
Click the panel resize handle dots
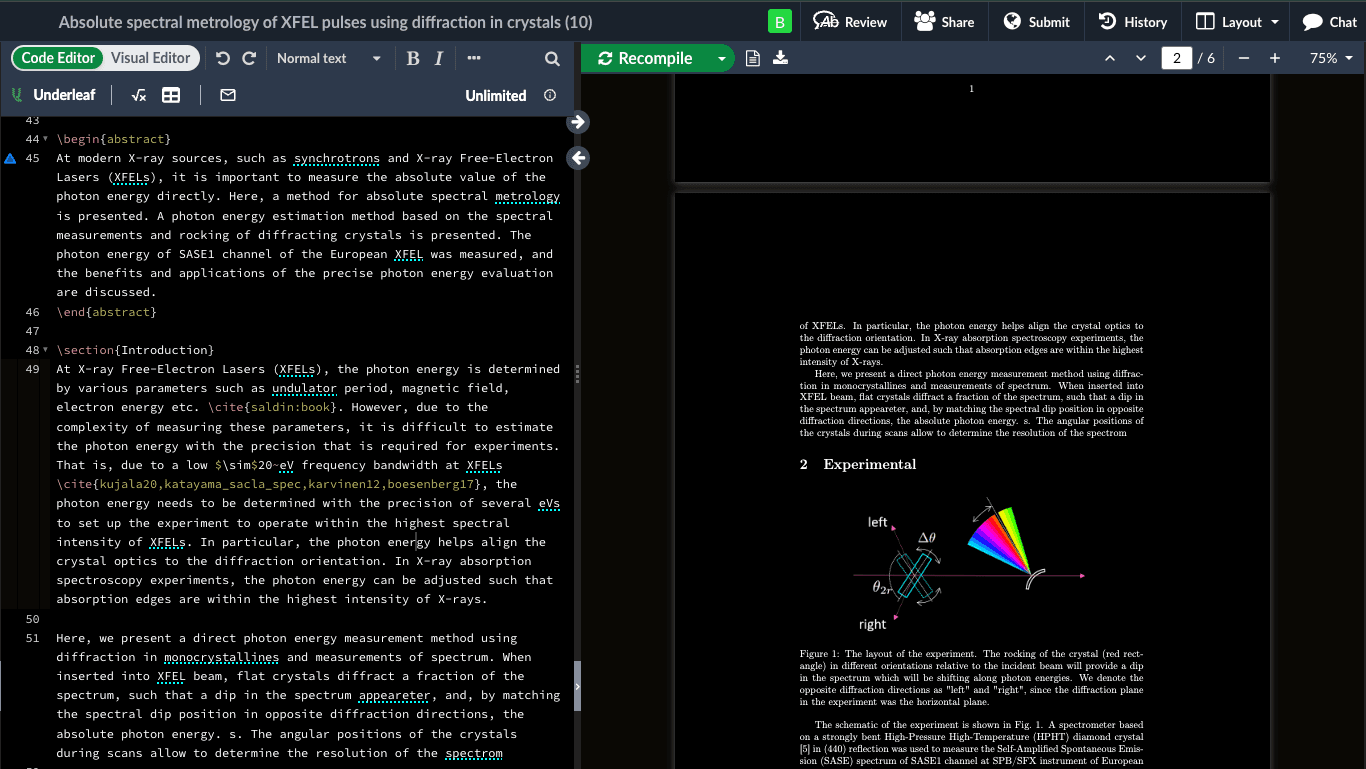[x=578, y=374]
